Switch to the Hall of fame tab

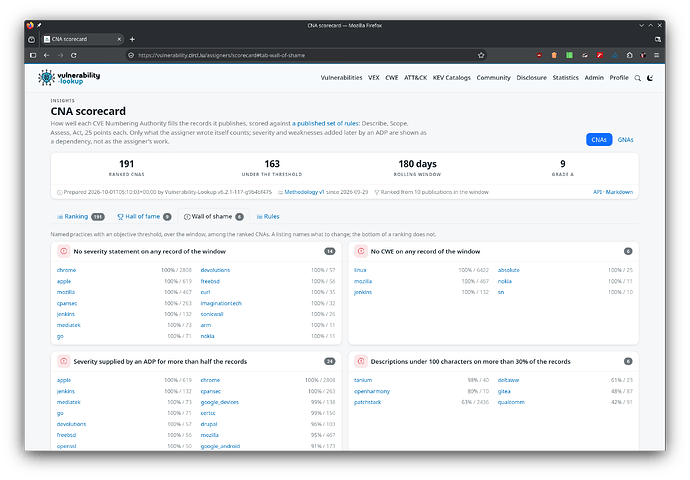coord(144,216)
